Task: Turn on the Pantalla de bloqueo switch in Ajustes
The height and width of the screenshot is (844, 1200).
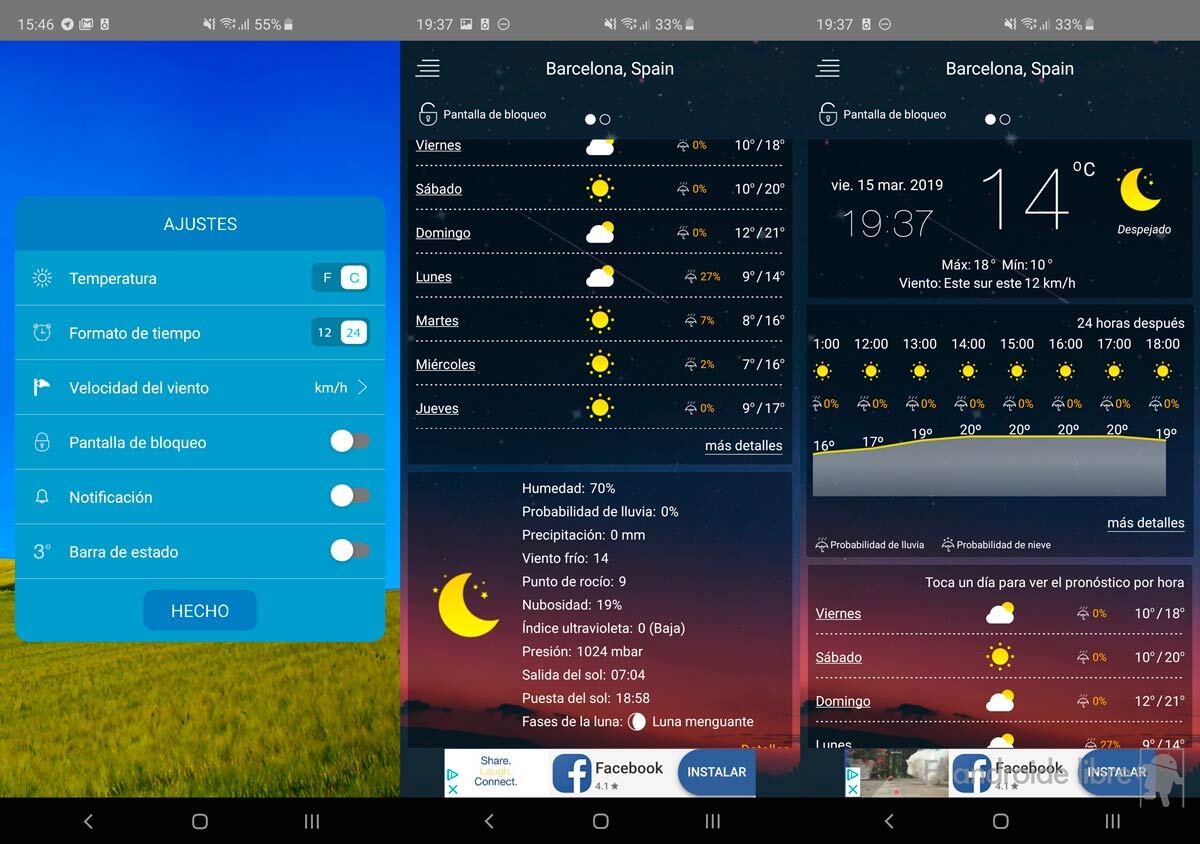Action: tap(350, 442)
